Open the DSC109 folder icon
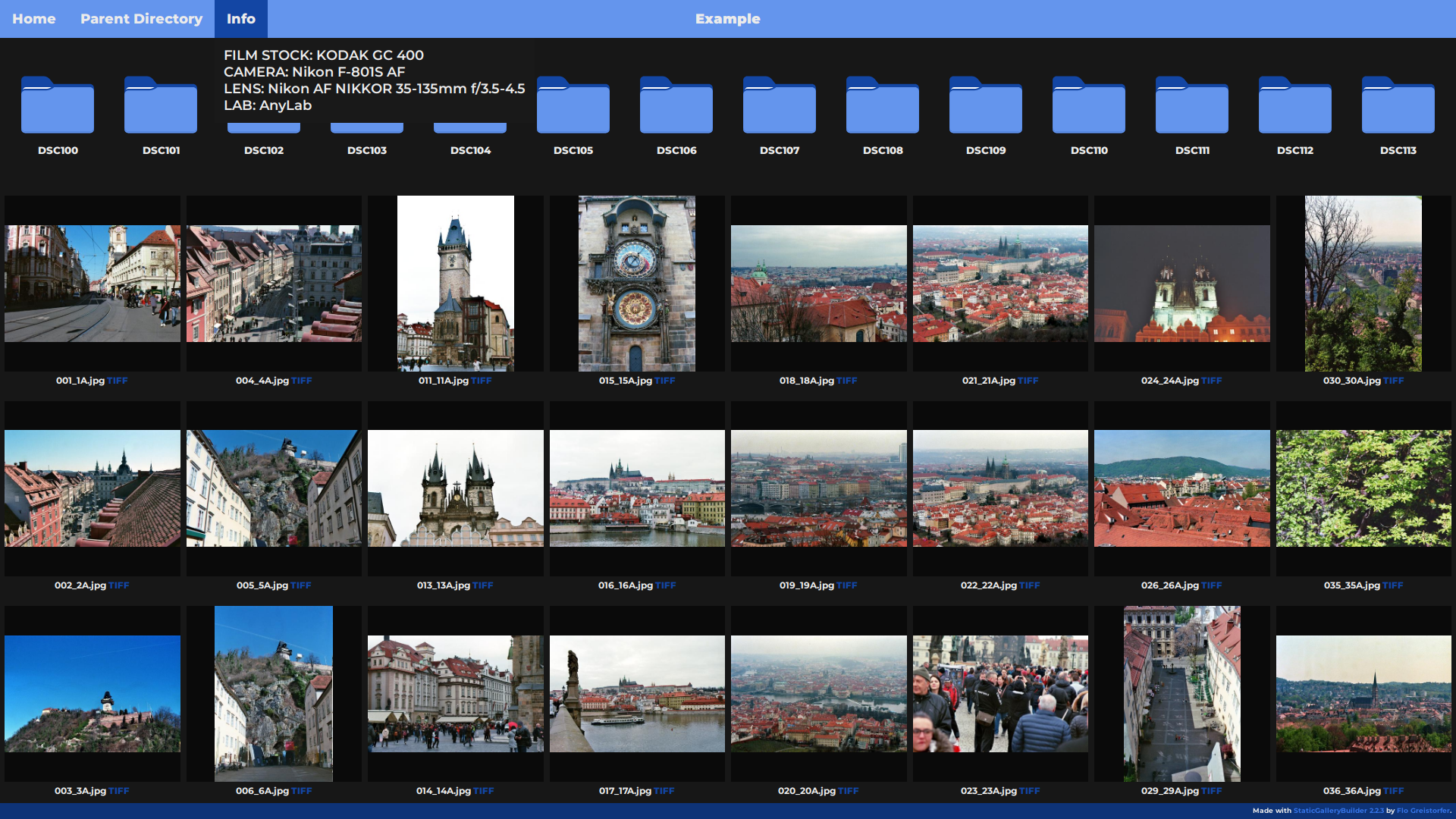Image resolution: width=1456 pixels, height=819 pixels. point(986,106)
